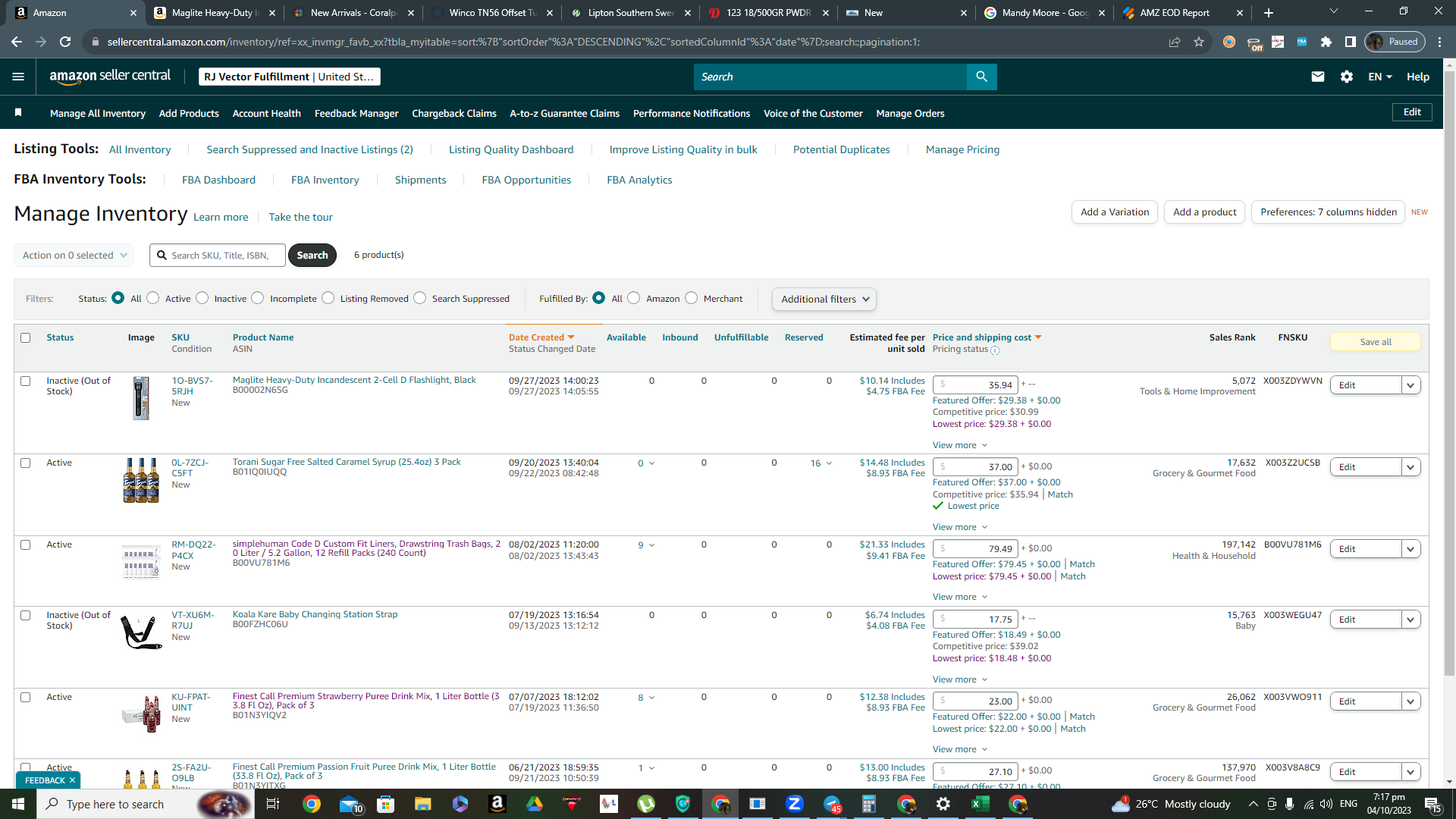The height and width of the screenshot is (819, 1456).
Task: Check the select-all checkbox in table header
Action: click(x=26, y=337)
